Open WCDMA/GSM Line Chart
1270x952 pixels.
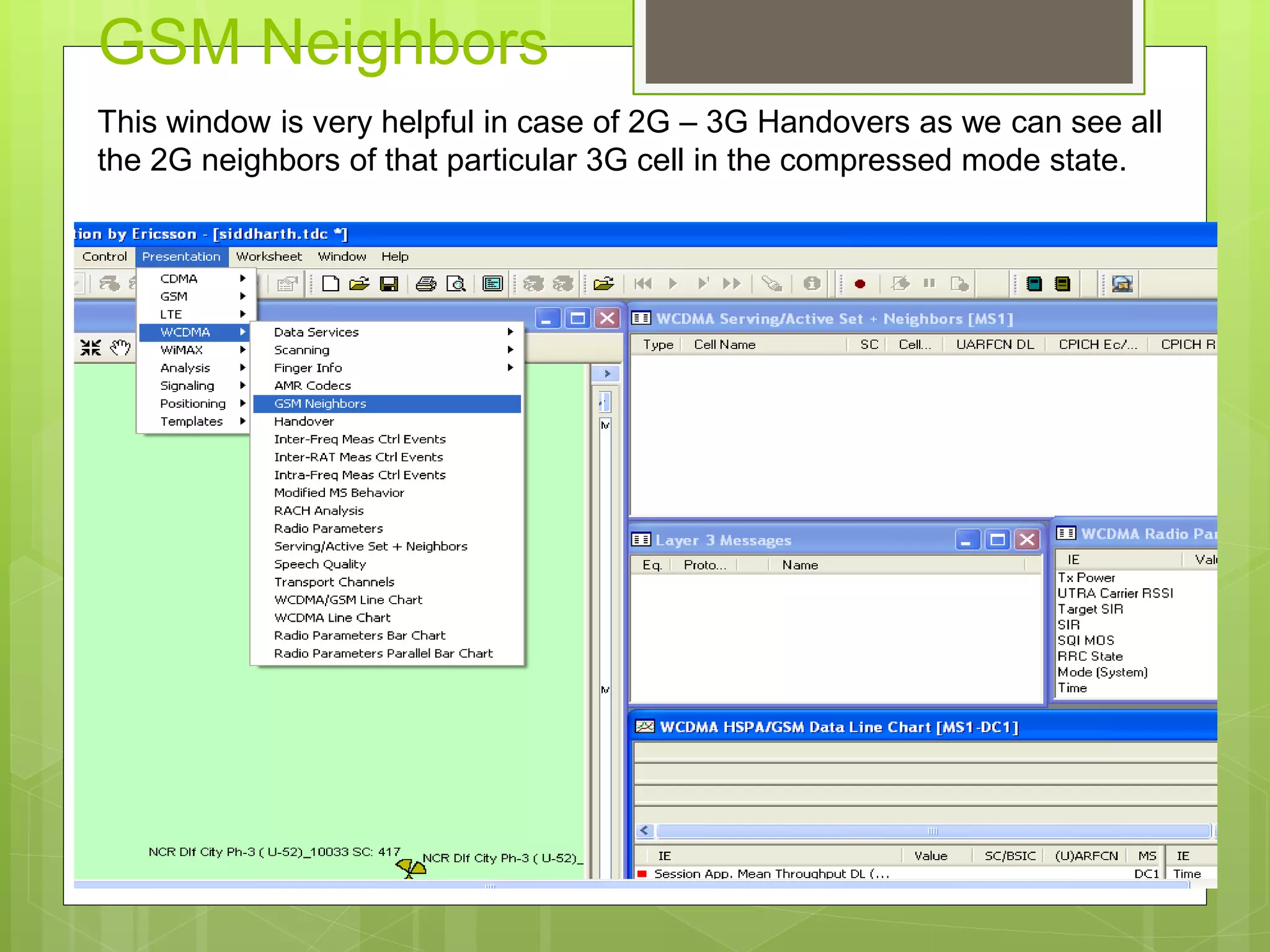pos(388,600)
